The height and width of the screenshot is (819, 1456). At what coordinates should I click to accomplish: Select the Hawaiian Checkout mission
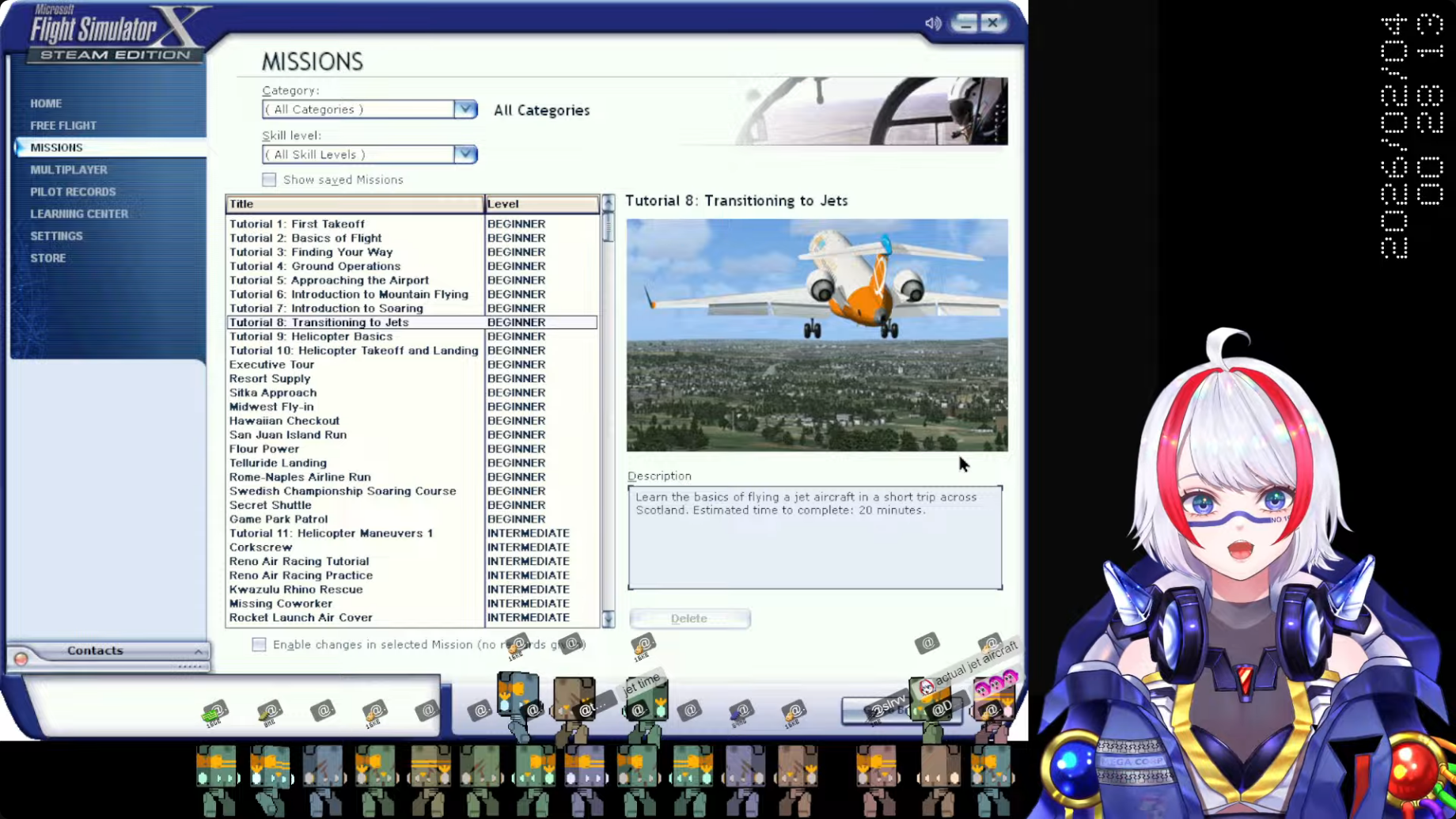click(412, 421)
